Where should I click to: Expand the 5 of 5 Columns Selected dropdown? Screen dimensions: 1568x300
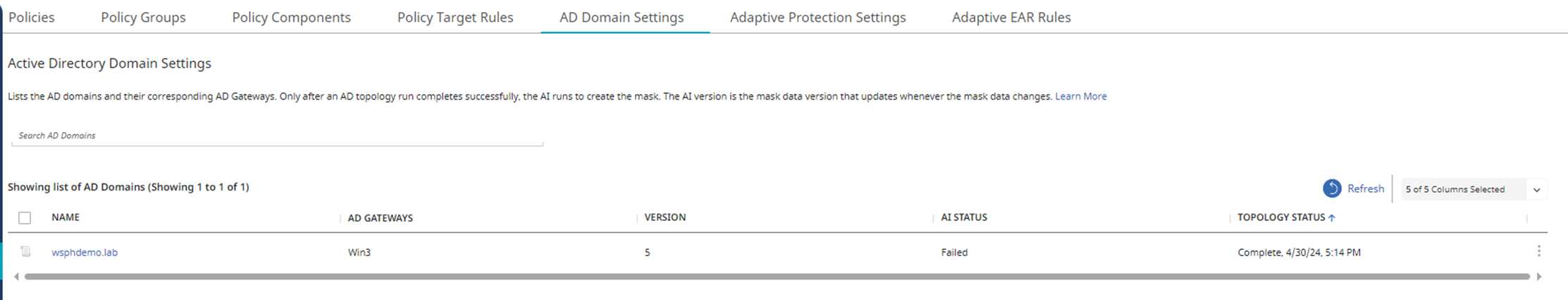(1473, 189)
